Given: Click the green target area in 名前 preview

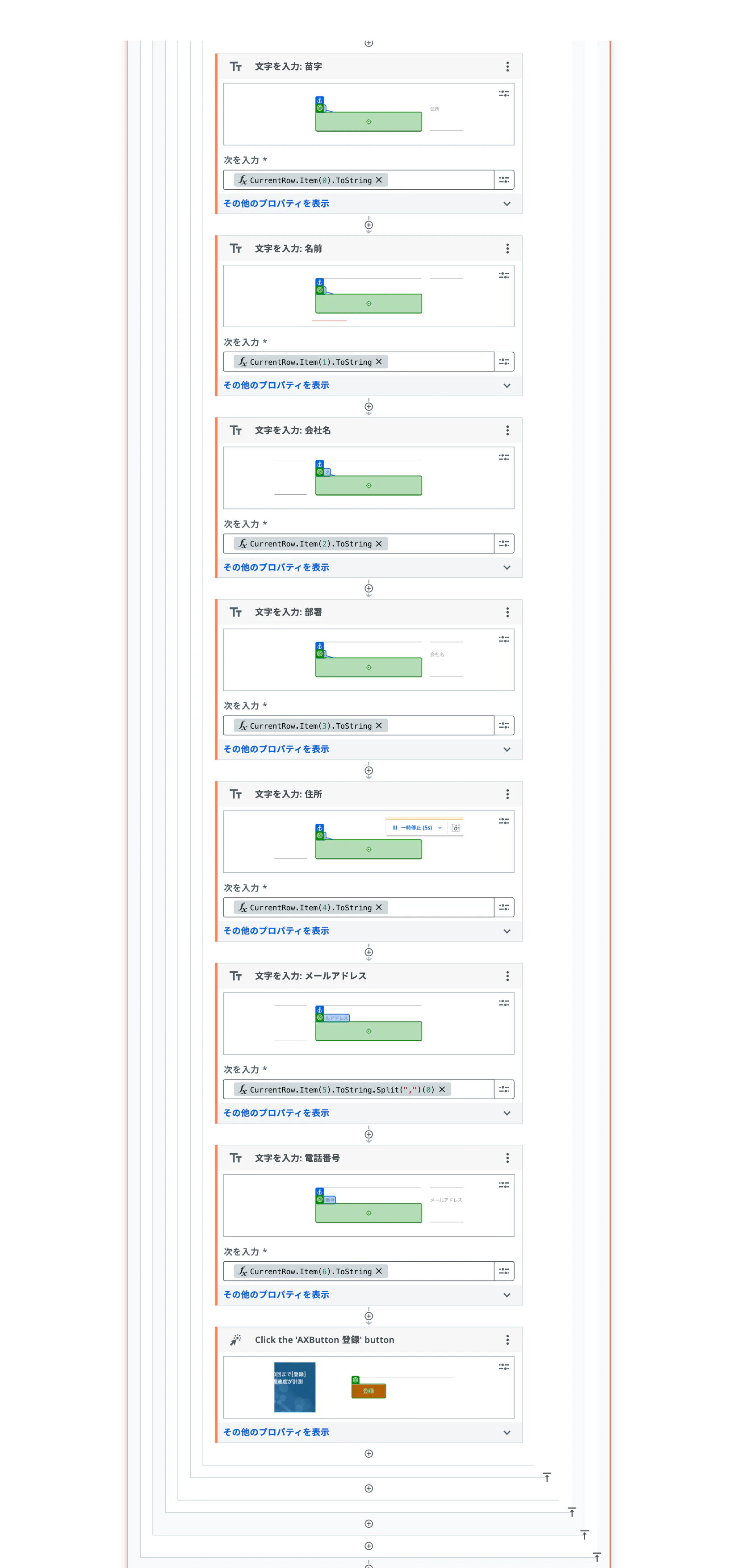Looking at the screenshot, I should [x=368, y=303].
